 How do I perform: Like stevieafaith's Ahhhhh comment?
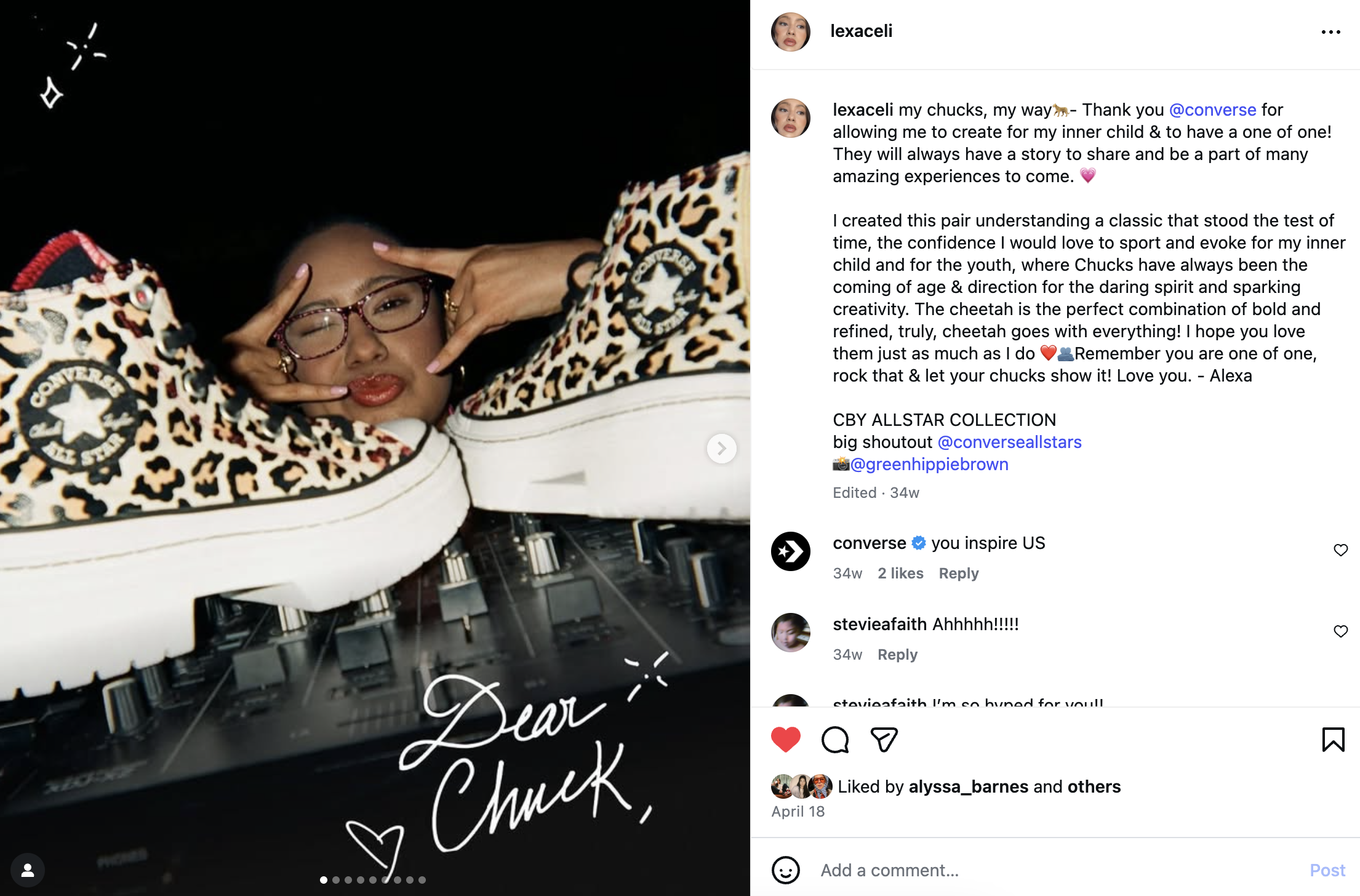click(x=1340, y=631)
